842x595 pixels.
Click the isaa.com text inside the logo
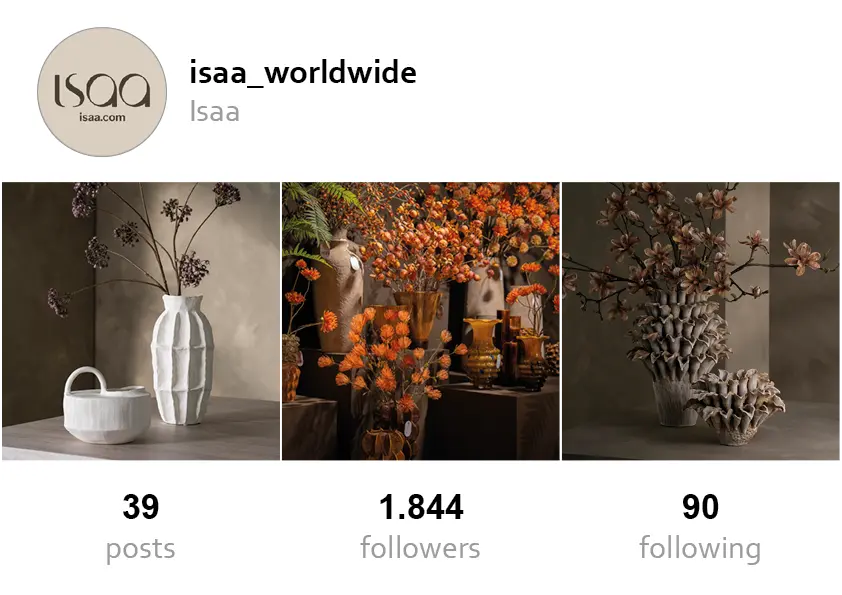(102, 117)
